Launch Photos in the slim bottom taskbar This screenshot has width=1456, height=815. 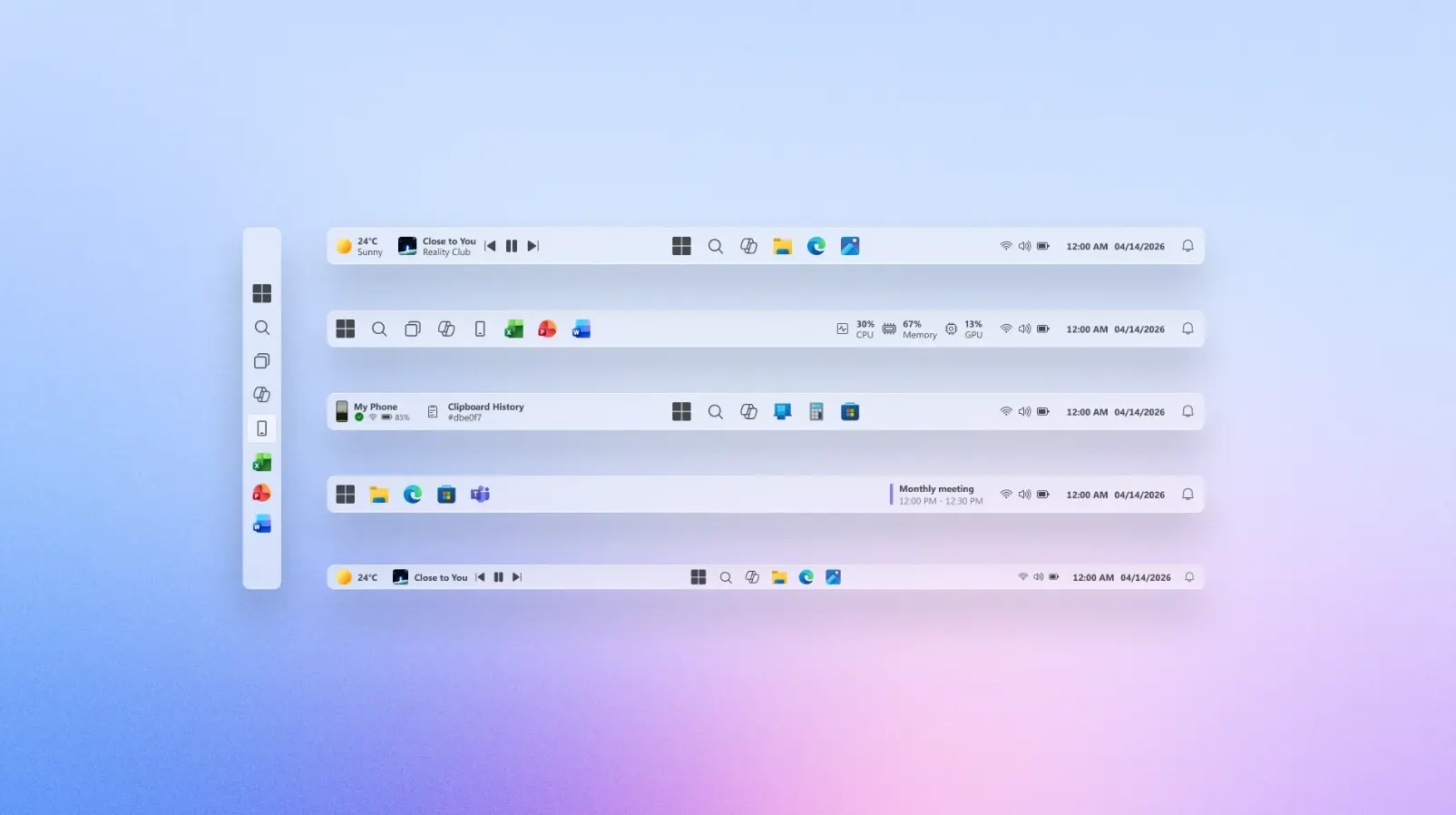point(834,577)
